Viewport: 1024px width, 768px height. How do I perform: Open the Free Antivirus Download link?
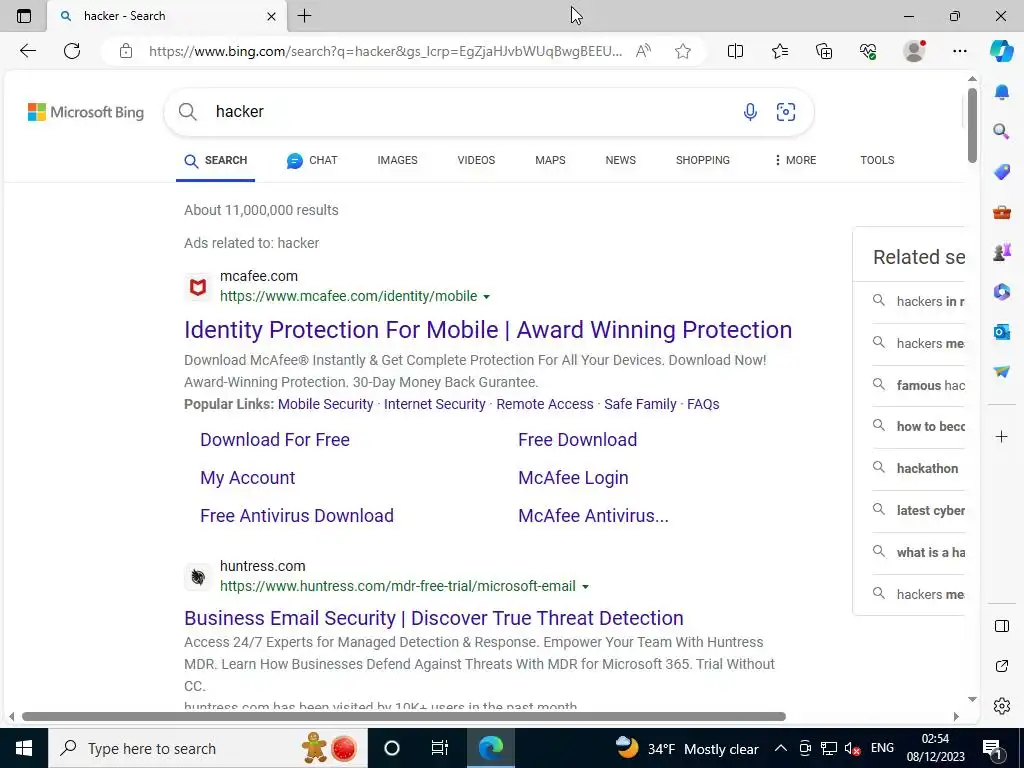tap(296, 516)
